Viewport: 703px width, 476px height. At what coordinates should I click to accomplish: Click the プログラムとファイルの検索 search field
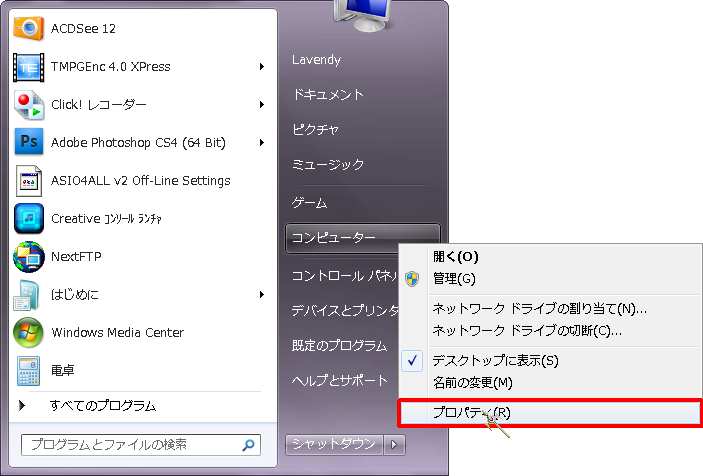coord(141,445)
